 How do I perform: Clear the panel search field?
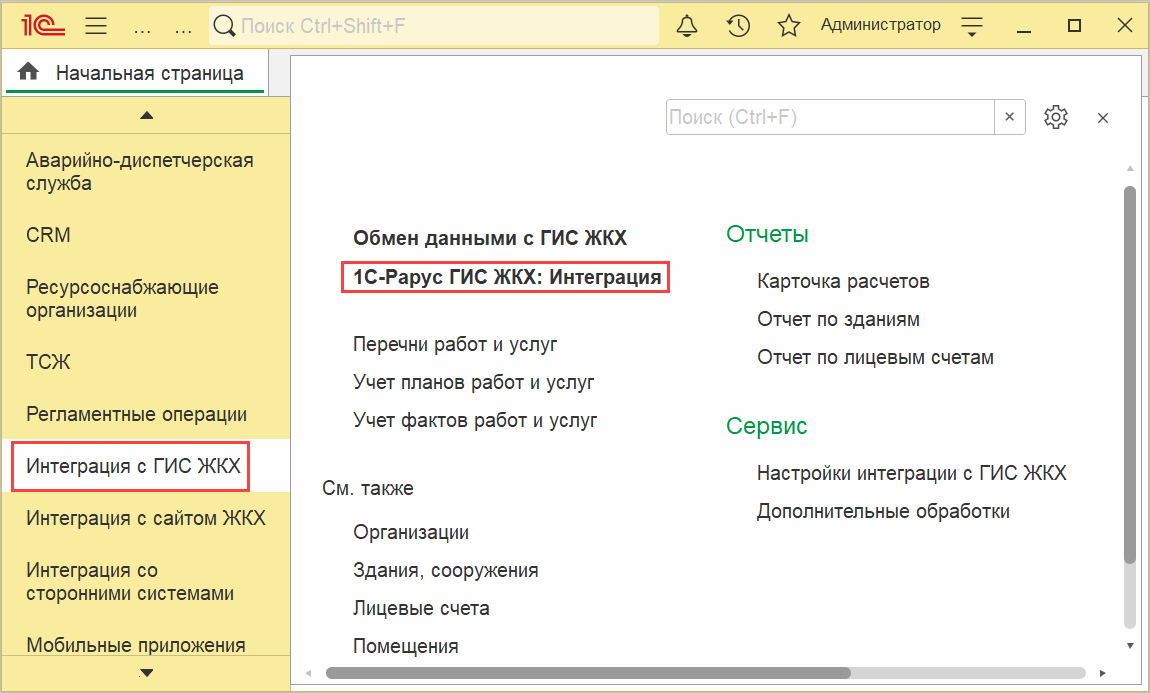pyautogui.click(x=1009, y=117)
